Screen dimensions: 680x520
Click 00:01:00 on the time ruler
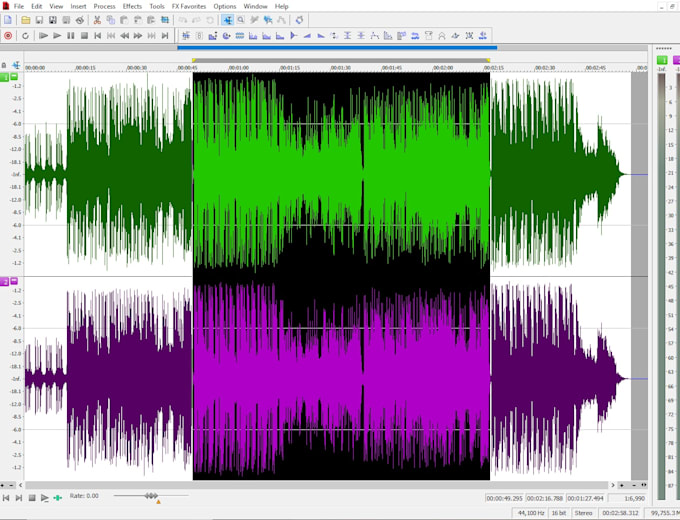[239, 68]
